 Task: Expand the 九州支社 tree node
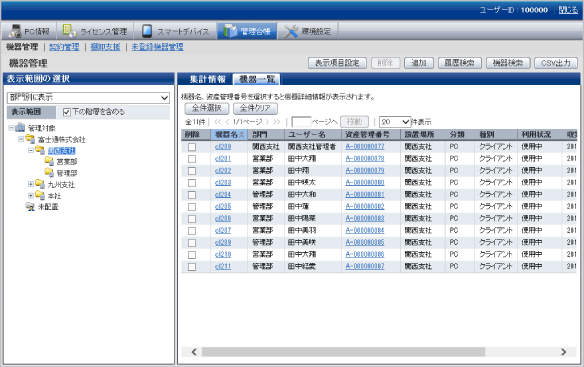point(31,184)
